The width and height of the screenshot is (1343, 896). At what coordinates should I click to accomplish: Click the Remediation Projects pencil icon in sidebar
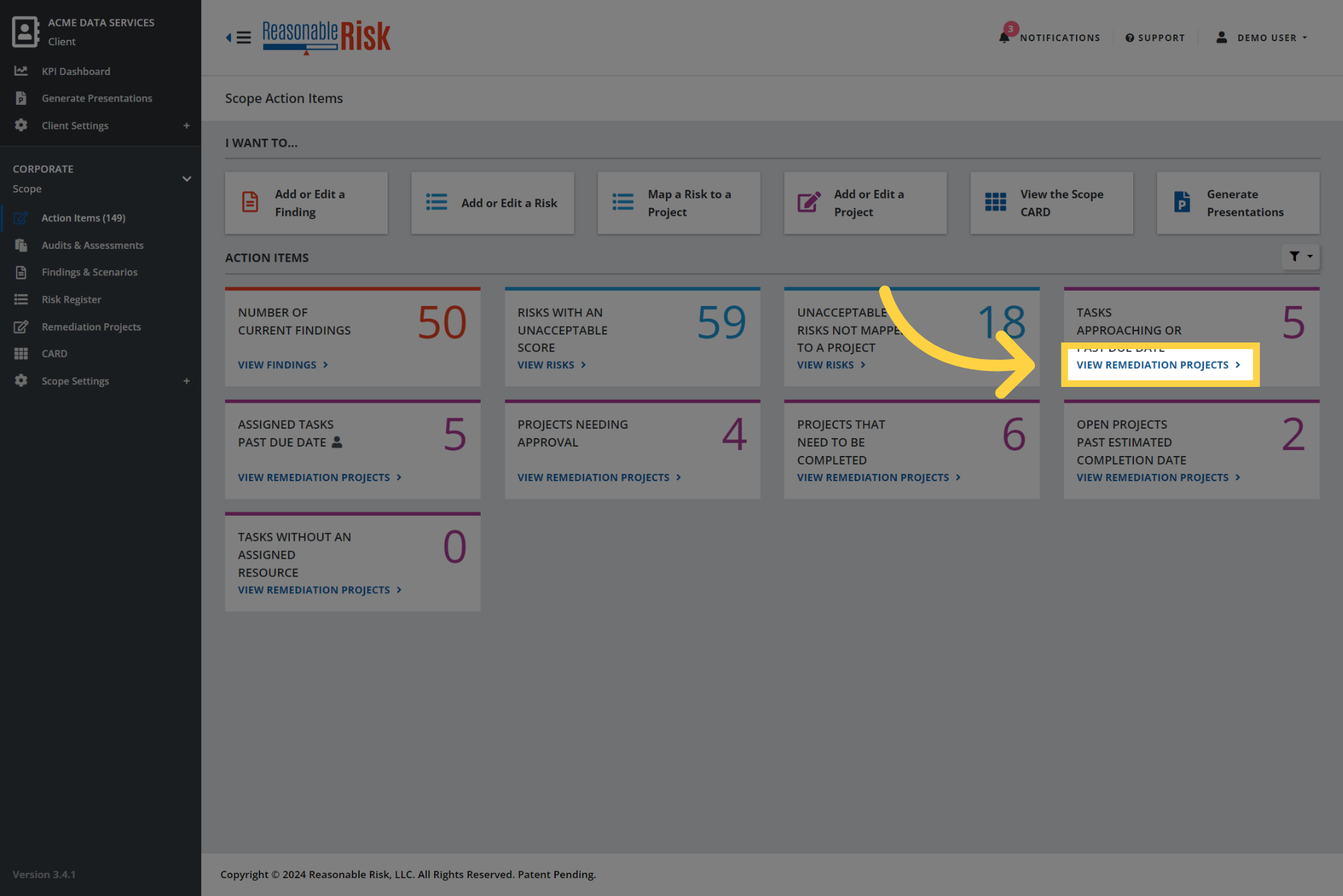(x=21, y=327)
